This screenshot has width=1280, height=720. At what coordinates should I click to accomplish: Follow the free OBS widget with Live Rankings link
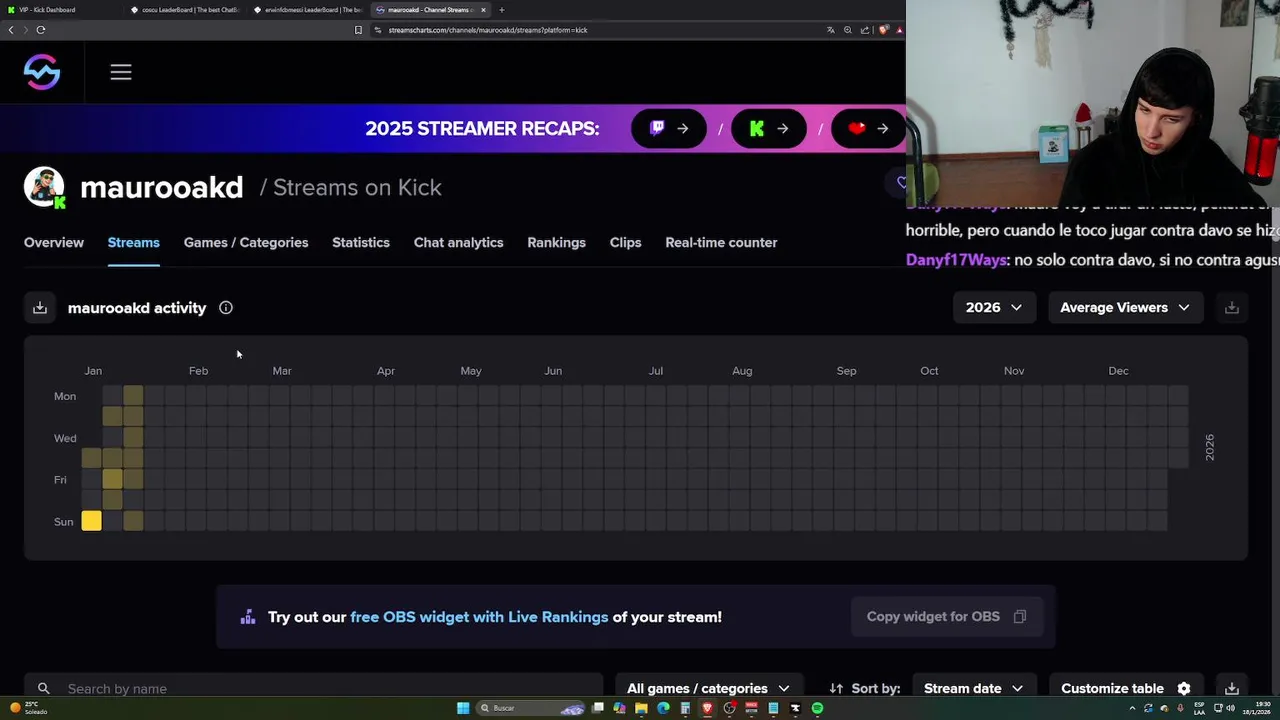[479, 617]
